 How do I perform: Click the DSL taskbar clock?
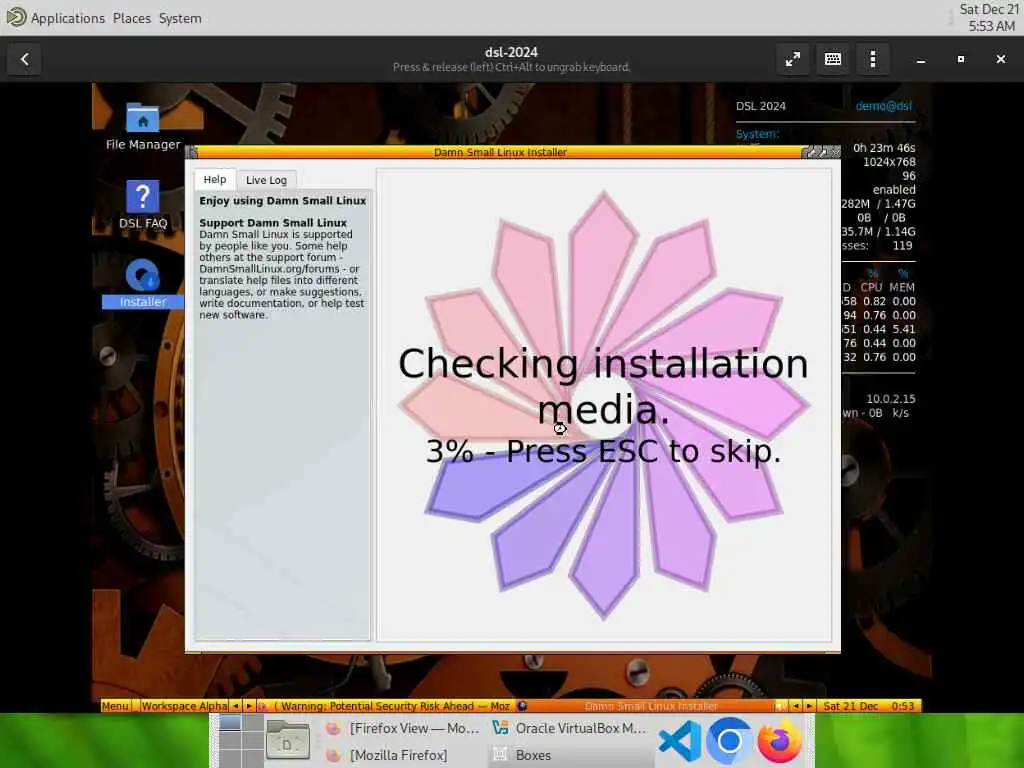[x=869, y=706]
